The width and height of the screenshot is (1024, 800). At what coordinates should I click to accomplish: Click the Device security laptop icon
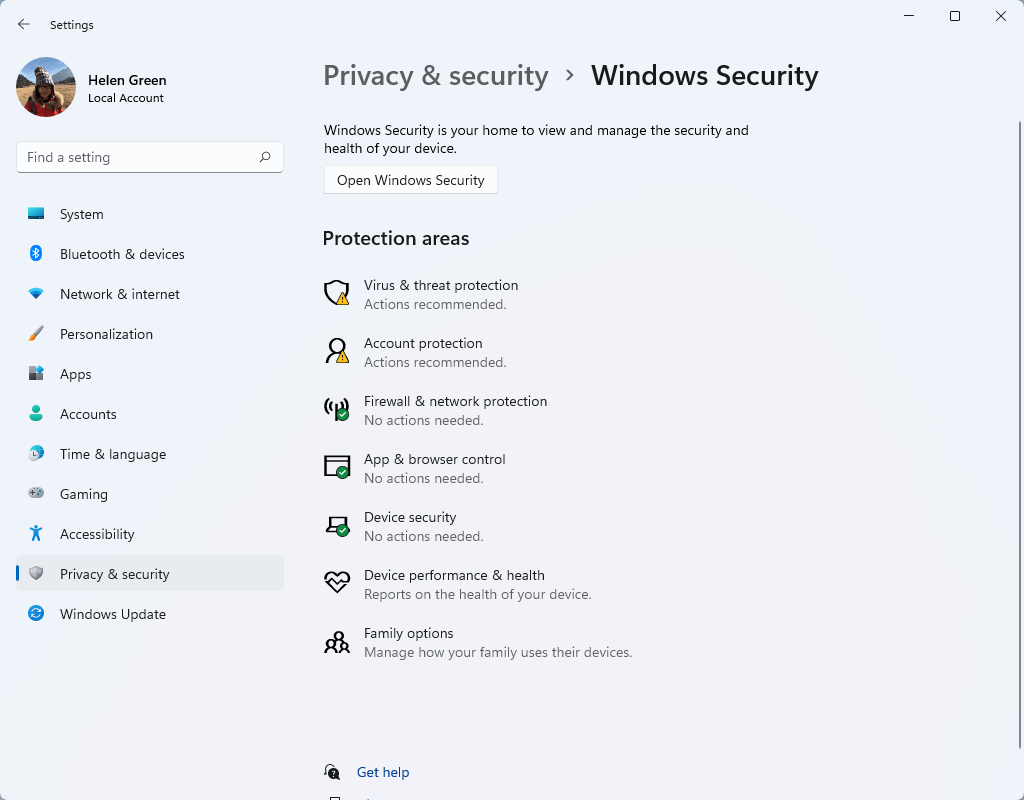click(337, 525)
